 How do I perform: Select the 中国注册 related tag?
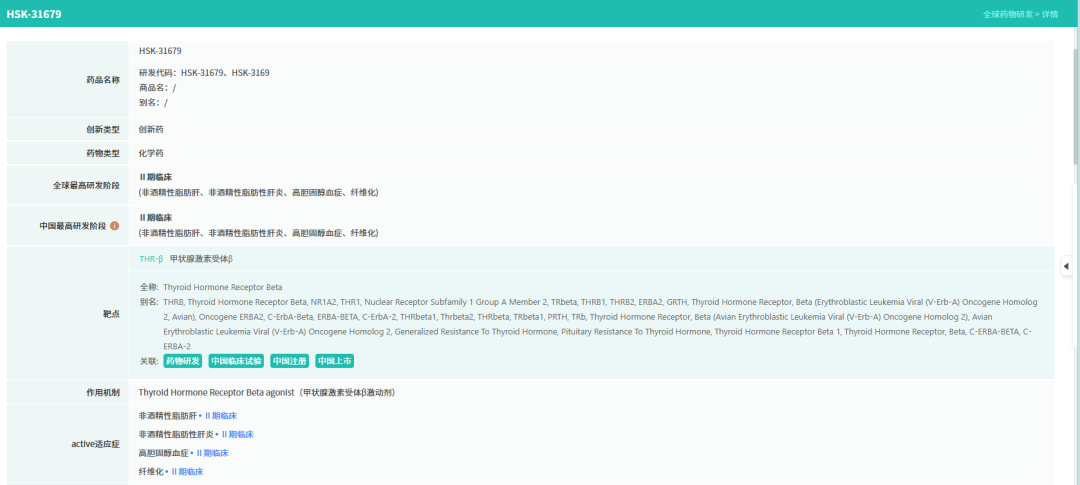click(x=289, y=361)
